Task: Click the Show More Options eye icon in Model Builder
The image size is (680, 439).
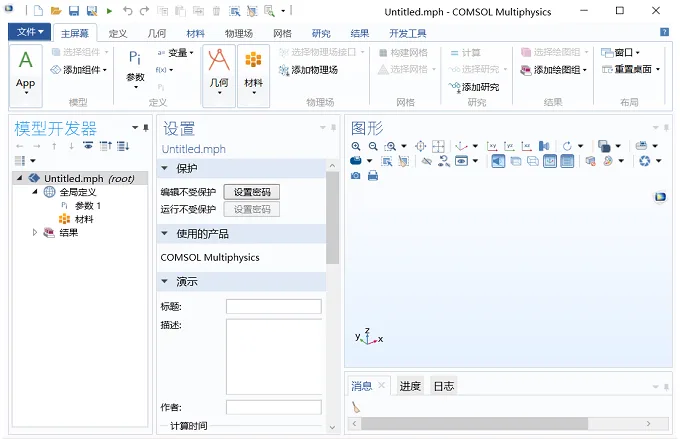Action: click(88, 146)
